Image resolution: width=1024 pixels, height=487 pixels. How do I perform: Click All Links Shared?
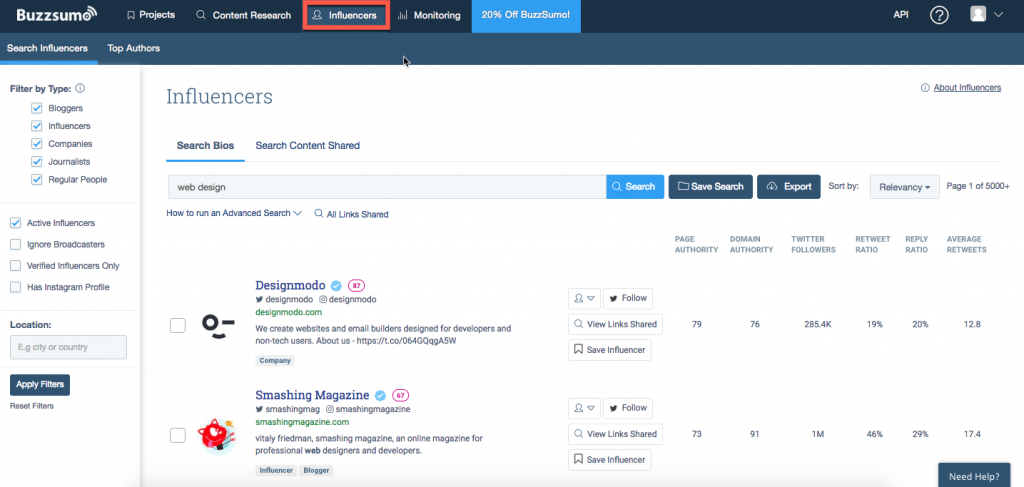(351, 214)
